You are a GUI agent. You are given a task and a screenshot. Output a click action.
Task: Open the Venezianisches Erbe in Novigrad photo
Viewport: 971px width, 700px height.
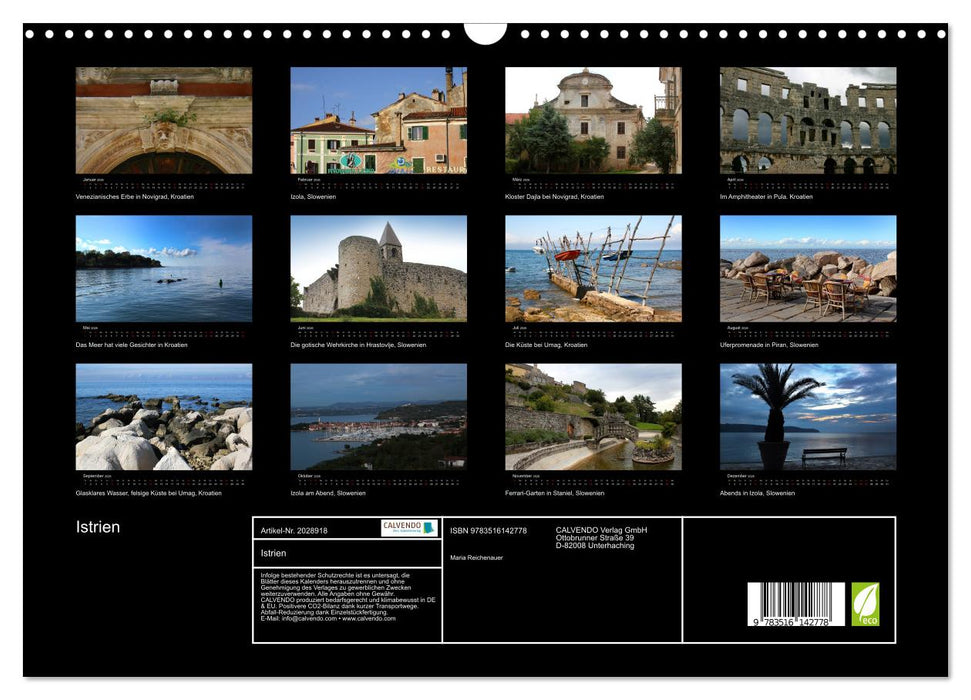coord(164,120)
